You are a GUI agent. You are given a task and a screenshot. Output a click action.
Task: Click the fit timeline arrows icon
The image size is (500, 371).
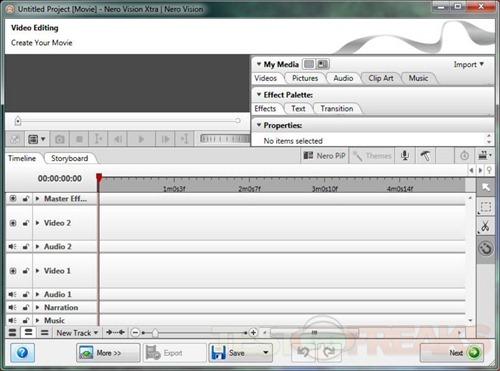[x=115, y=332]
